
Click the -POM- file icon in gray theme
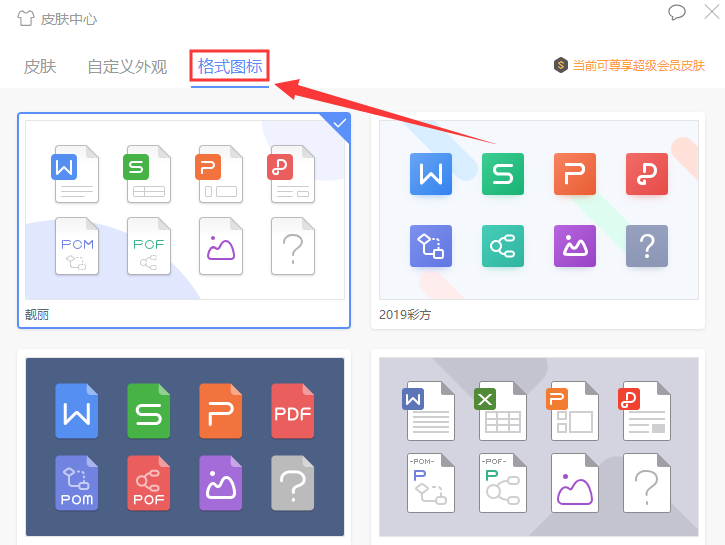pos(431,483)
